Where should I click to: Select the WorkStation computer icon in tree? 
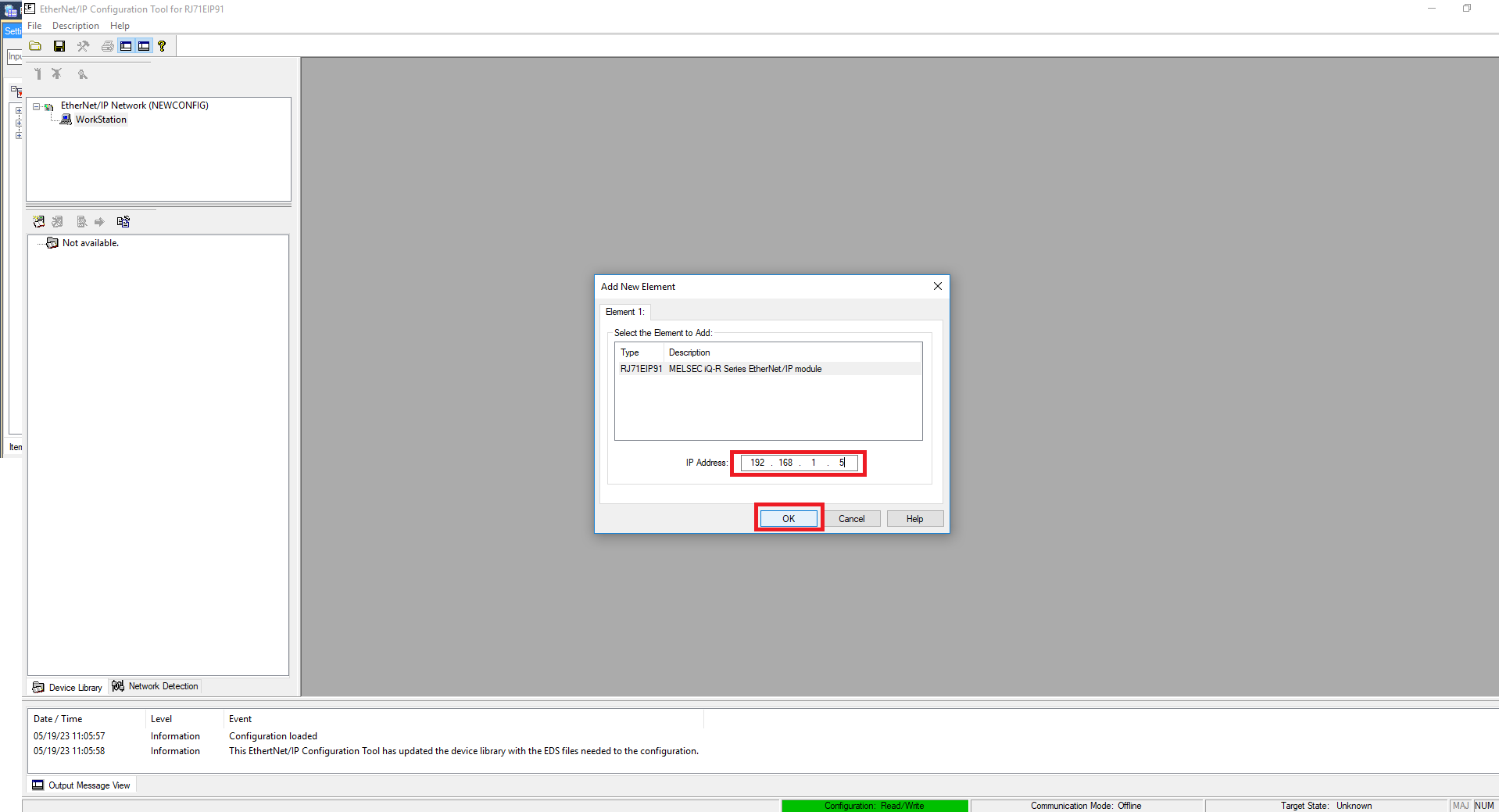[x=66, y=120]
